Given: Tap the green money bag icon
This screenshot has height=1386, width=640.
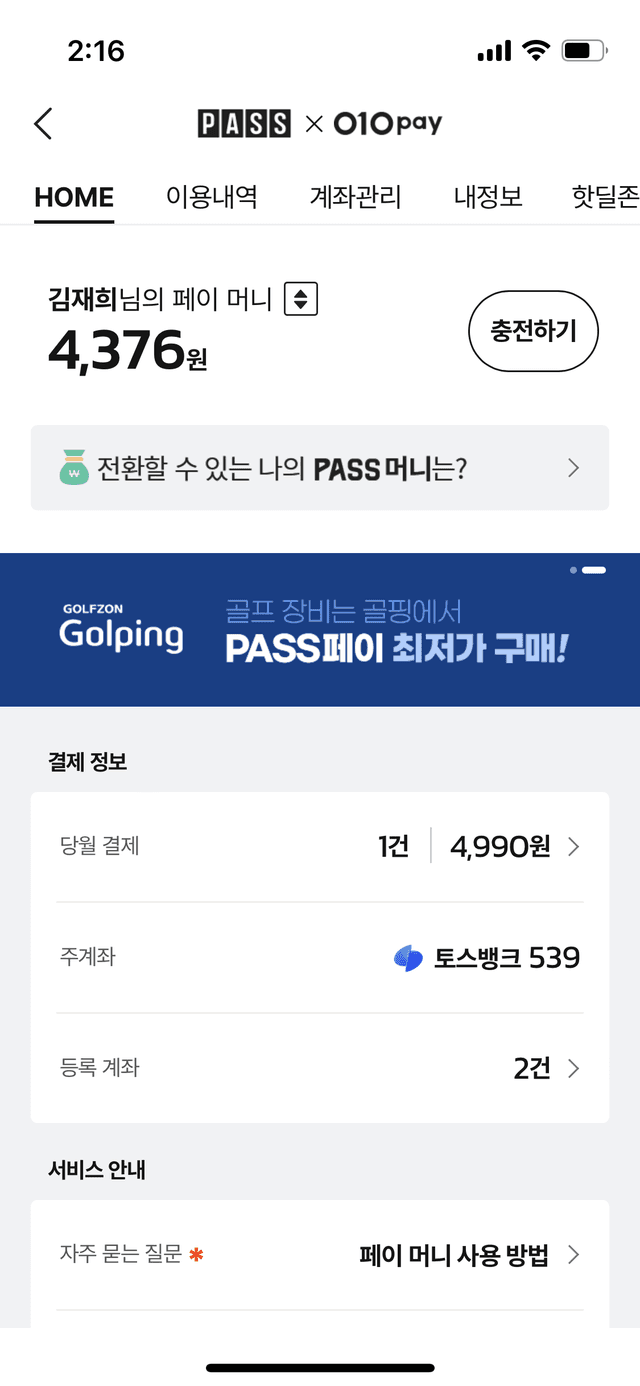Looking at the screenshot, I should 74,468.
